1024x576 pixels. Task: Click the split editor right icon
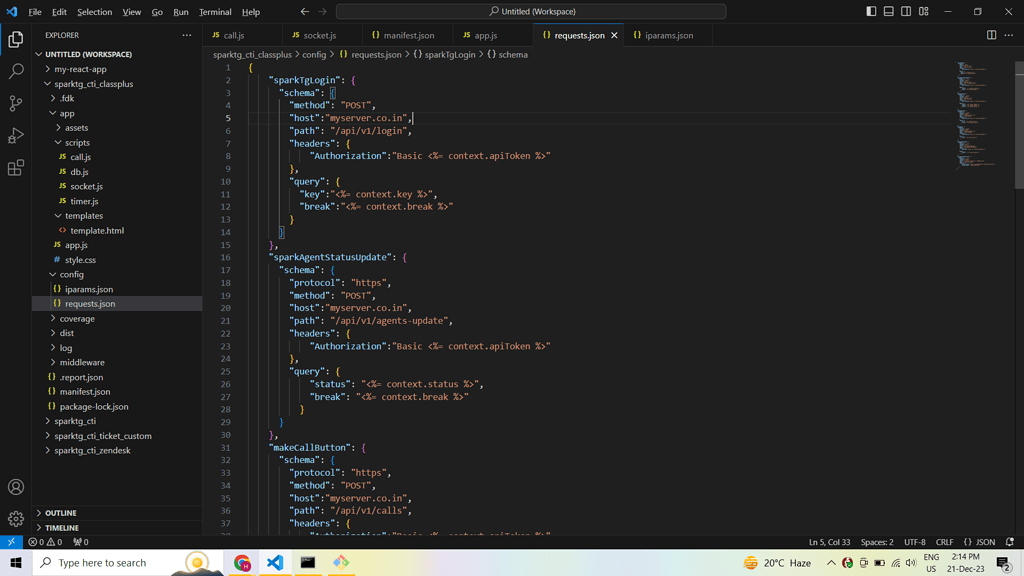click(991, 35)
